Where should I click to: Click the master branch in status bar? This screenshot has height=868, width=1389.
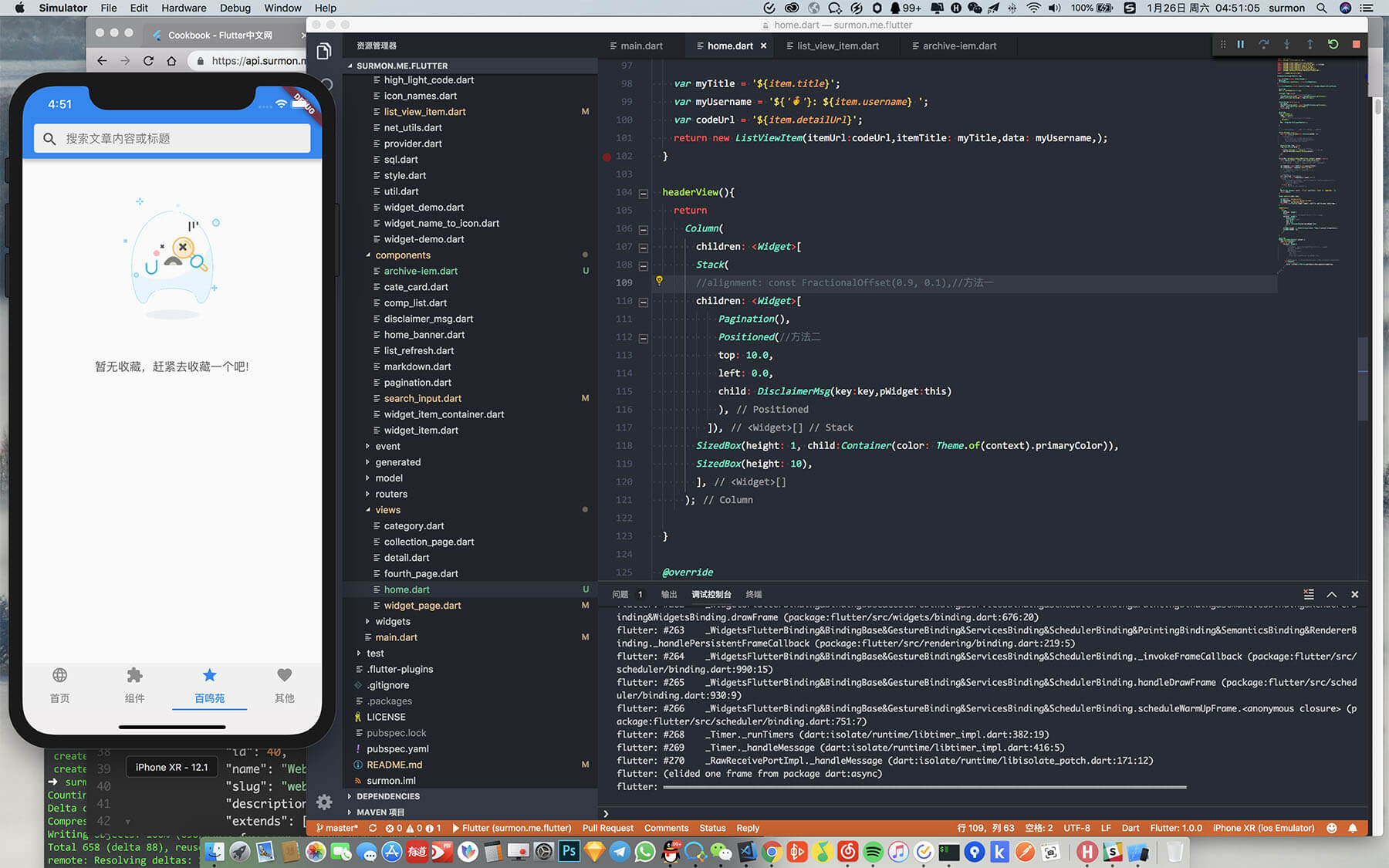click(x=336, y=828)
